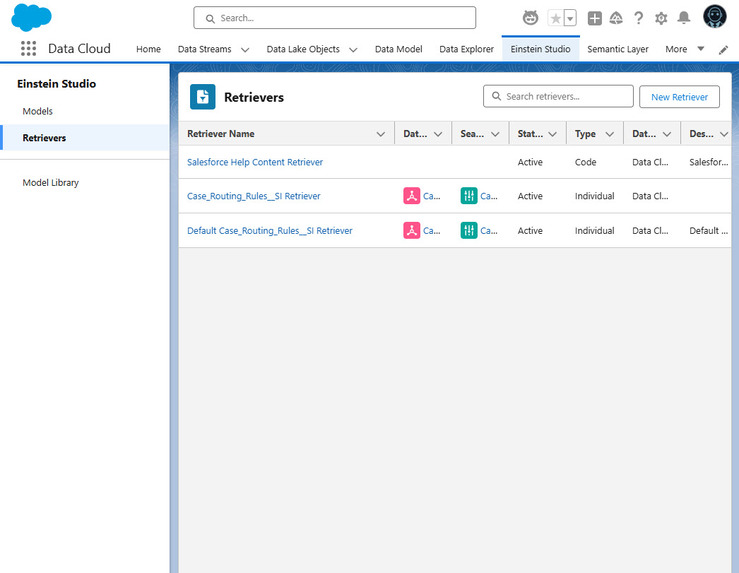
Task: Open the Data Lake Objects tab
Action: tap(303, 49)
